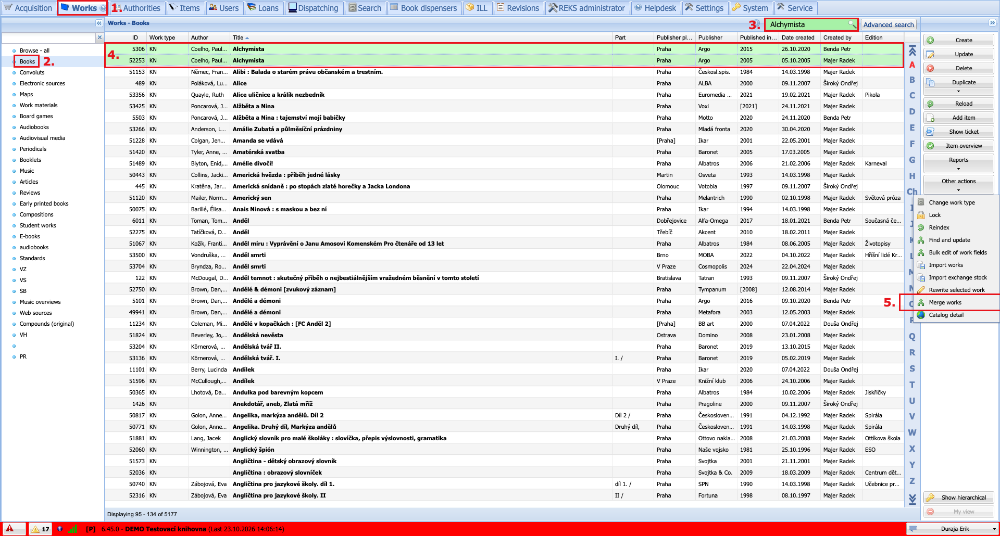Viewport: 1000px width, 536px height.
Task: Open the Acquisition tab
Action: 27,8
